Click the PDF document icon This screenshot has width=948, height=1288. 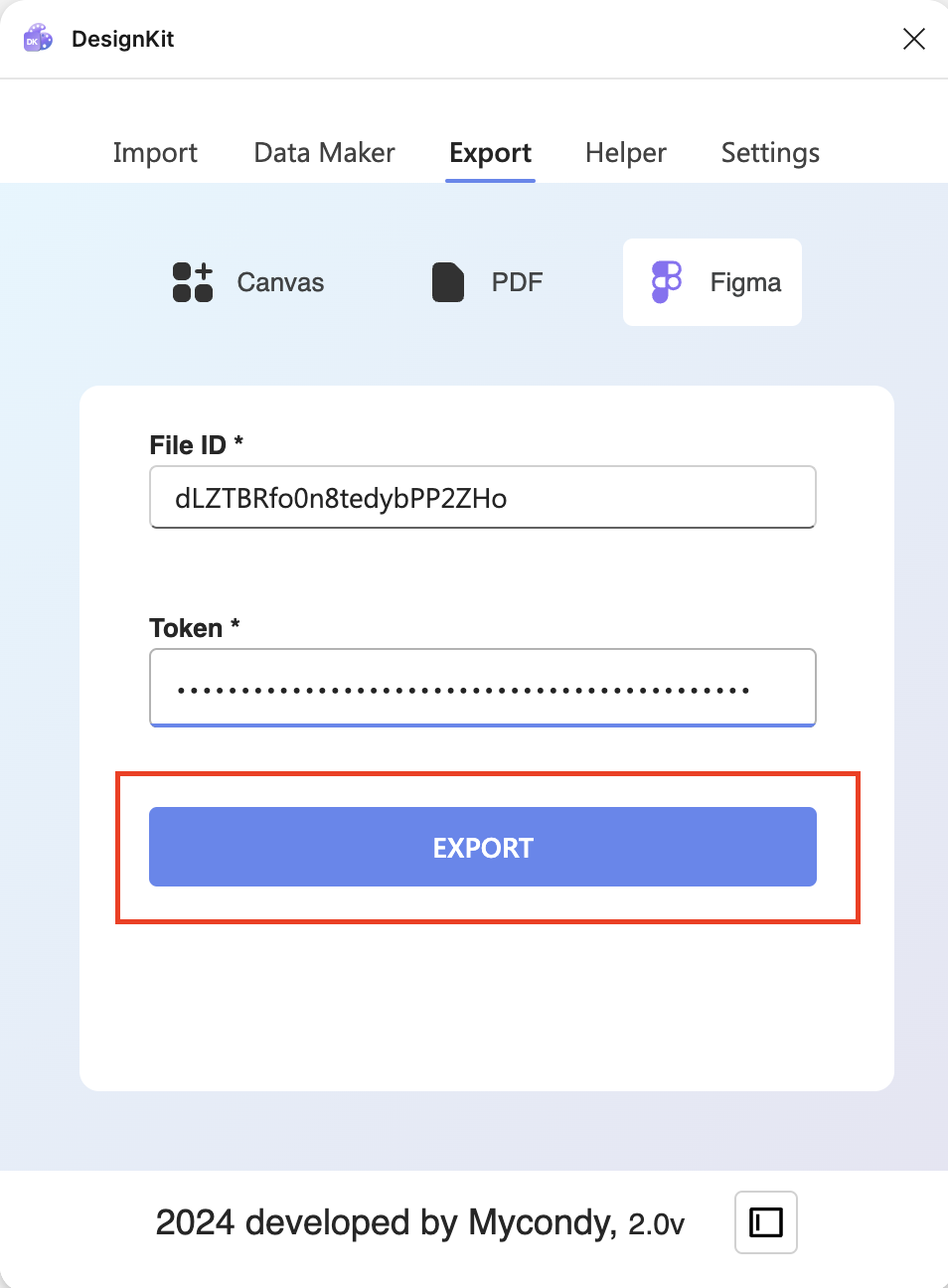448,282
